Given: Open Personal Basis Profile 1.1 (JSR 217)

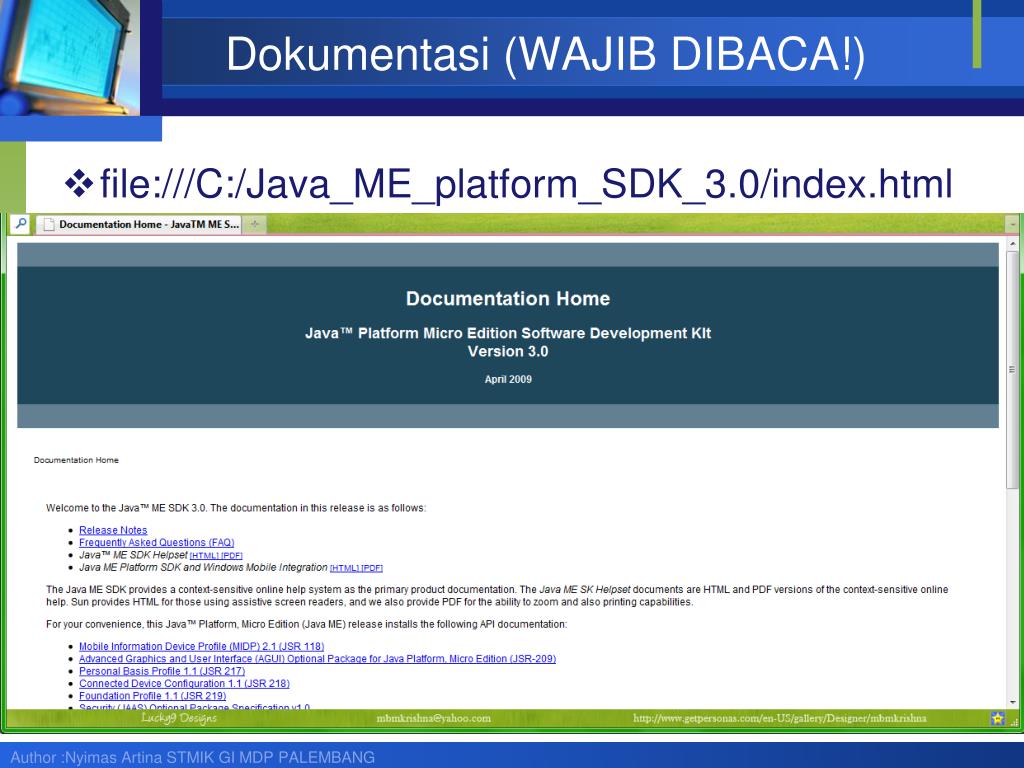Looking at the screenshot, I should tap(162, 671).
